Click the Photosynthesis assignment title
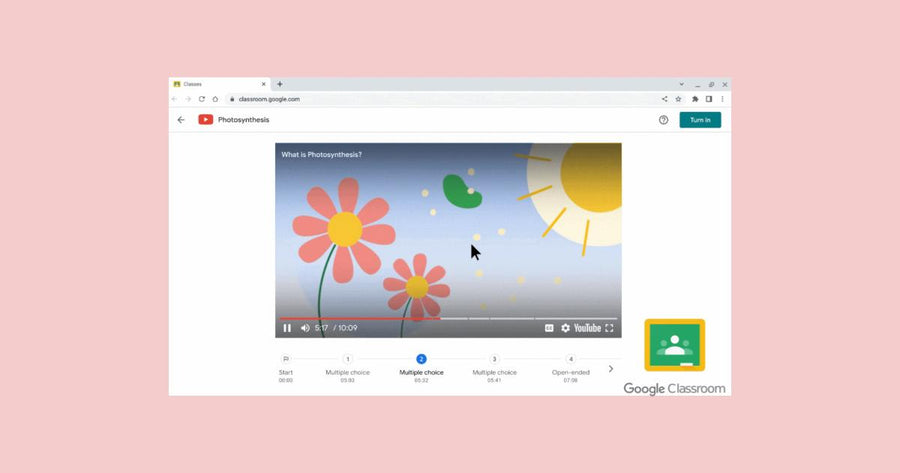The image size is (900, 473). pos(243,120)
